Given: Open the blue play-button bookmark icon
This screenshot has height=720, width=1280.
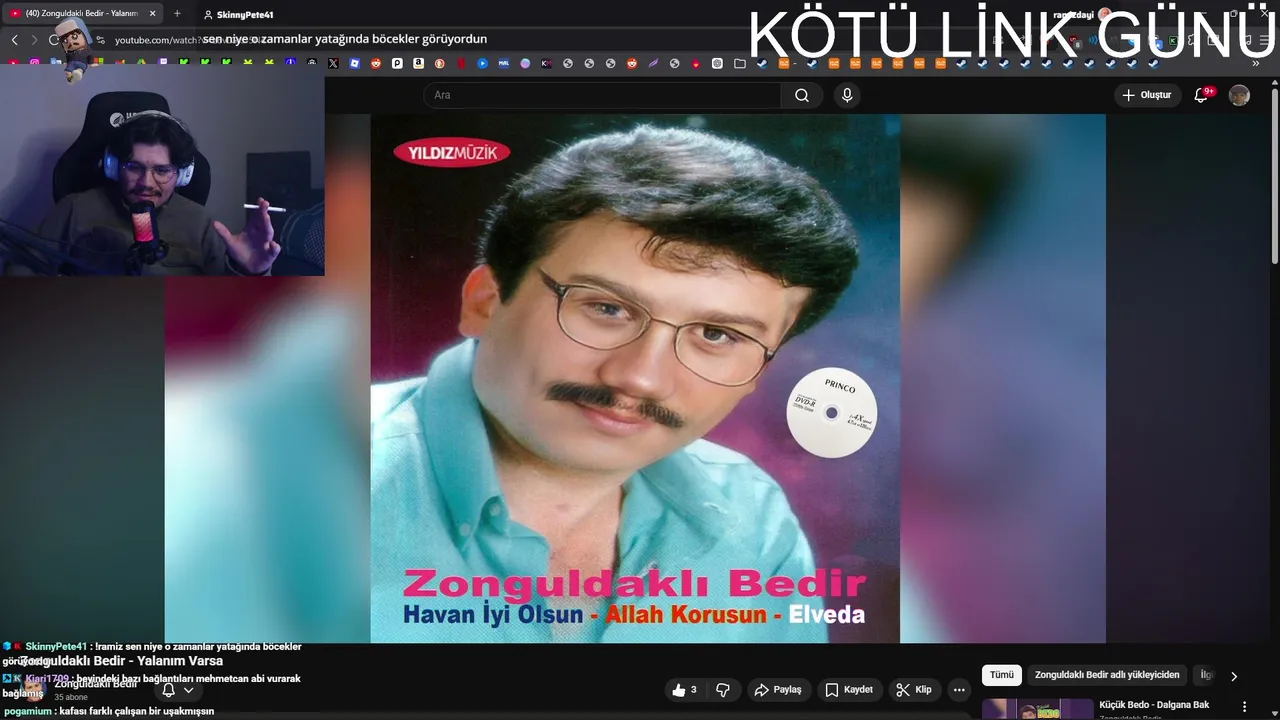Looking at the screenshot, I should (482, 63).
